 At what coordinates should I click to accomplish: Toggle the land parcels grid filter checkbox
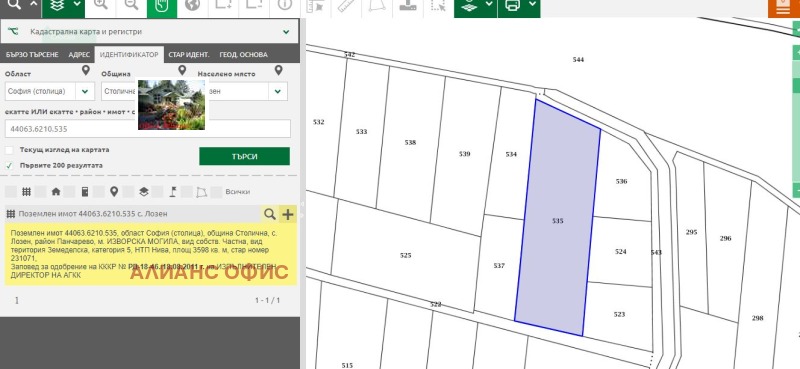click(11, 192)
